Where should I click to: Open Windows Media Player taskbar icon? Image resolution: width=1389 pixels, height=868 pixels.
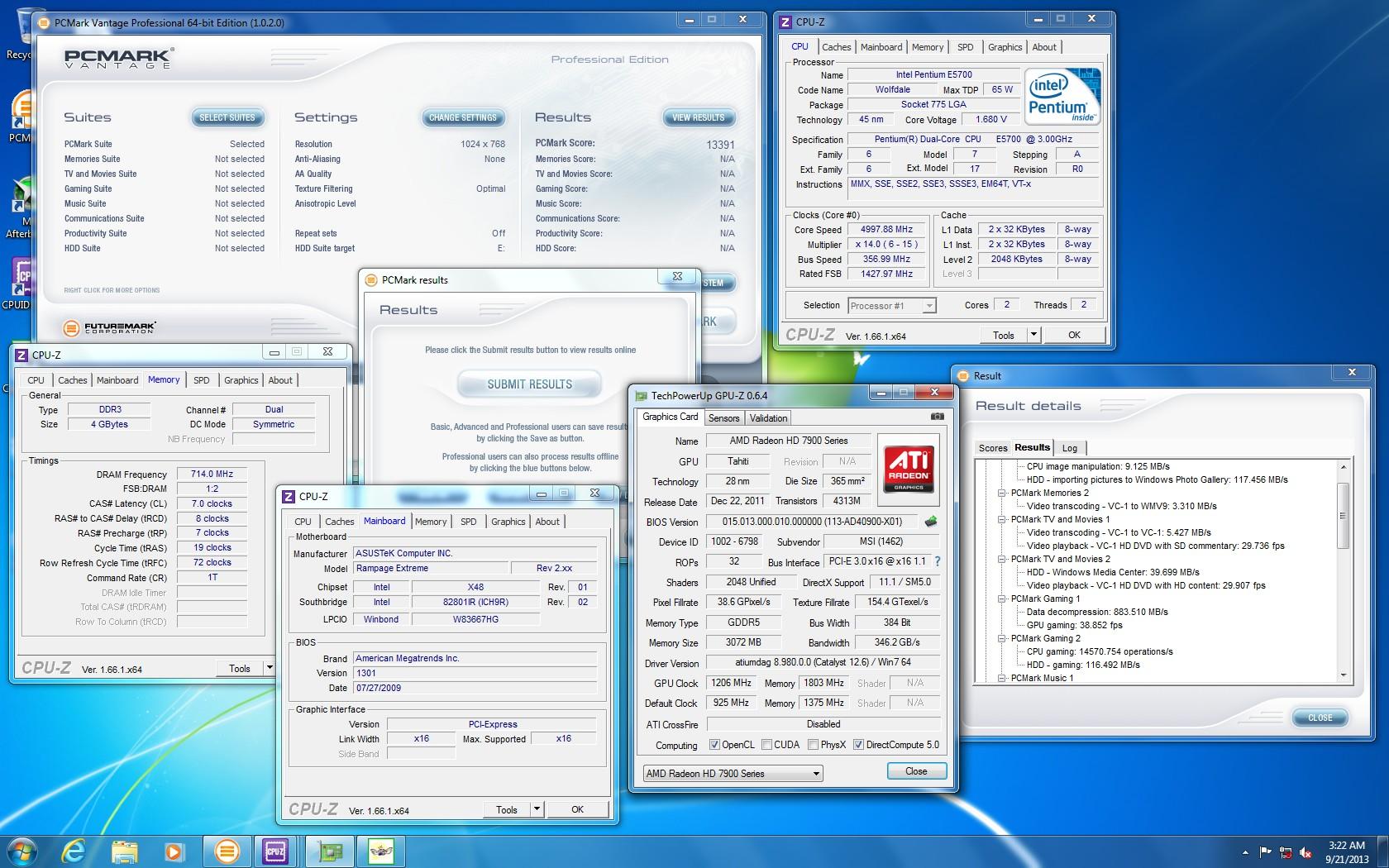pos(174,851)
